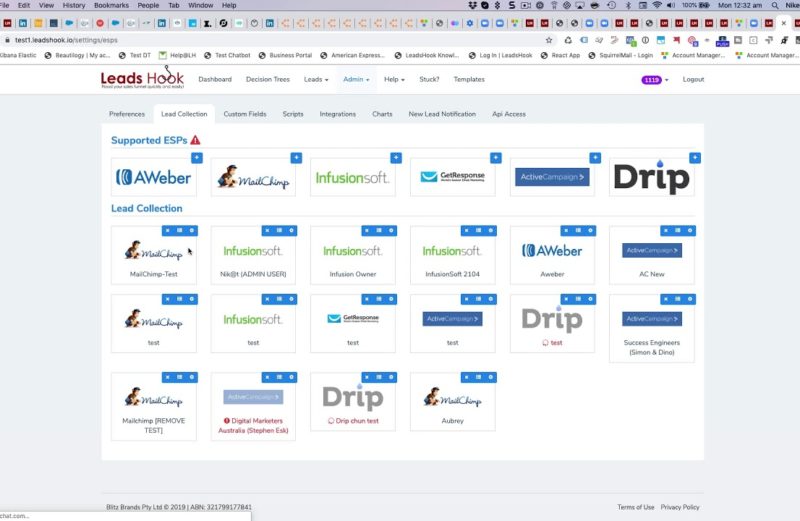
Task: Click the Stuck? link in navbar
Action: (x=429, y=80)
